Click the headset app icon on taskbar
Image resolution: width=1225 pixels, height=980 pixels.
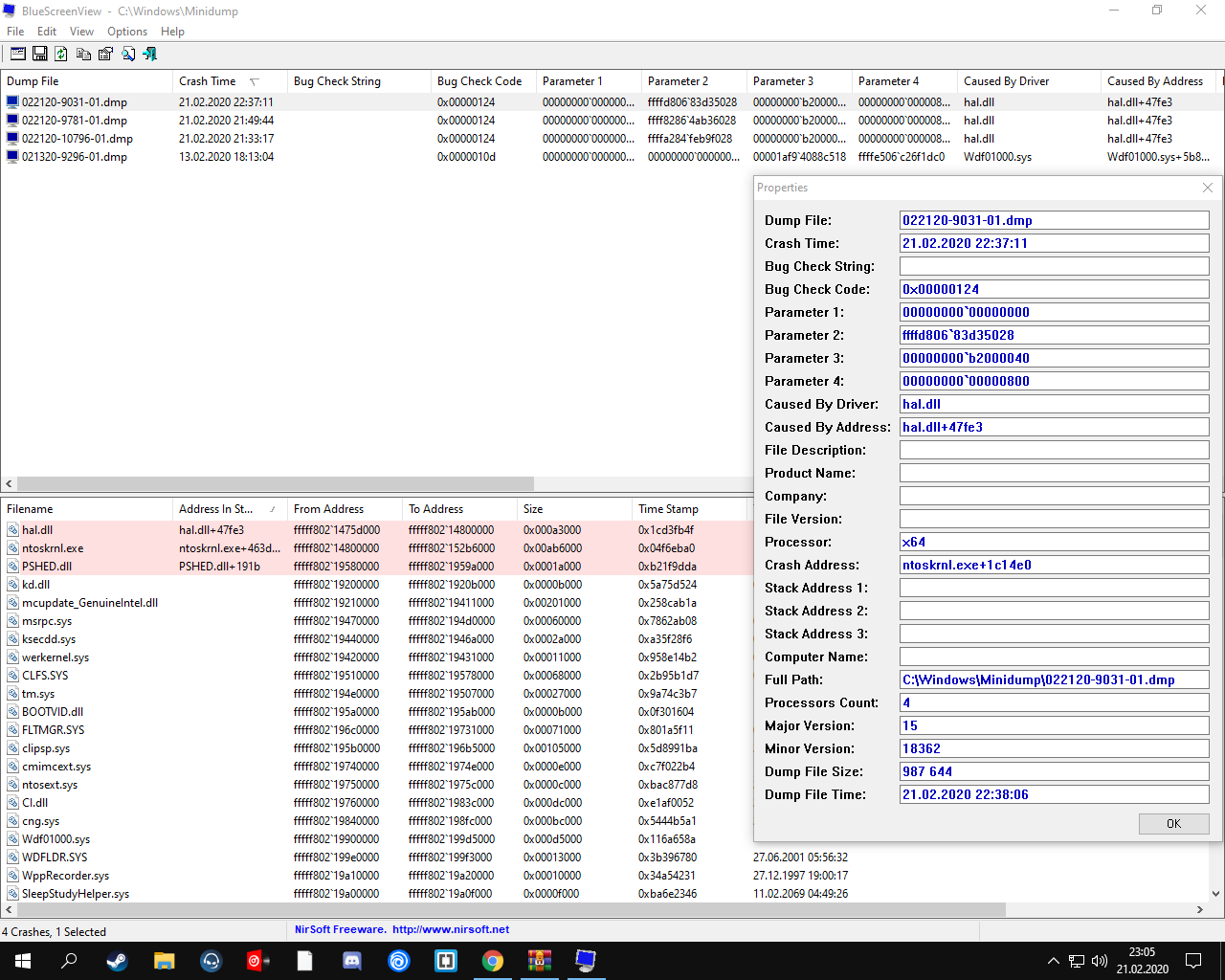tap(212, 961)
